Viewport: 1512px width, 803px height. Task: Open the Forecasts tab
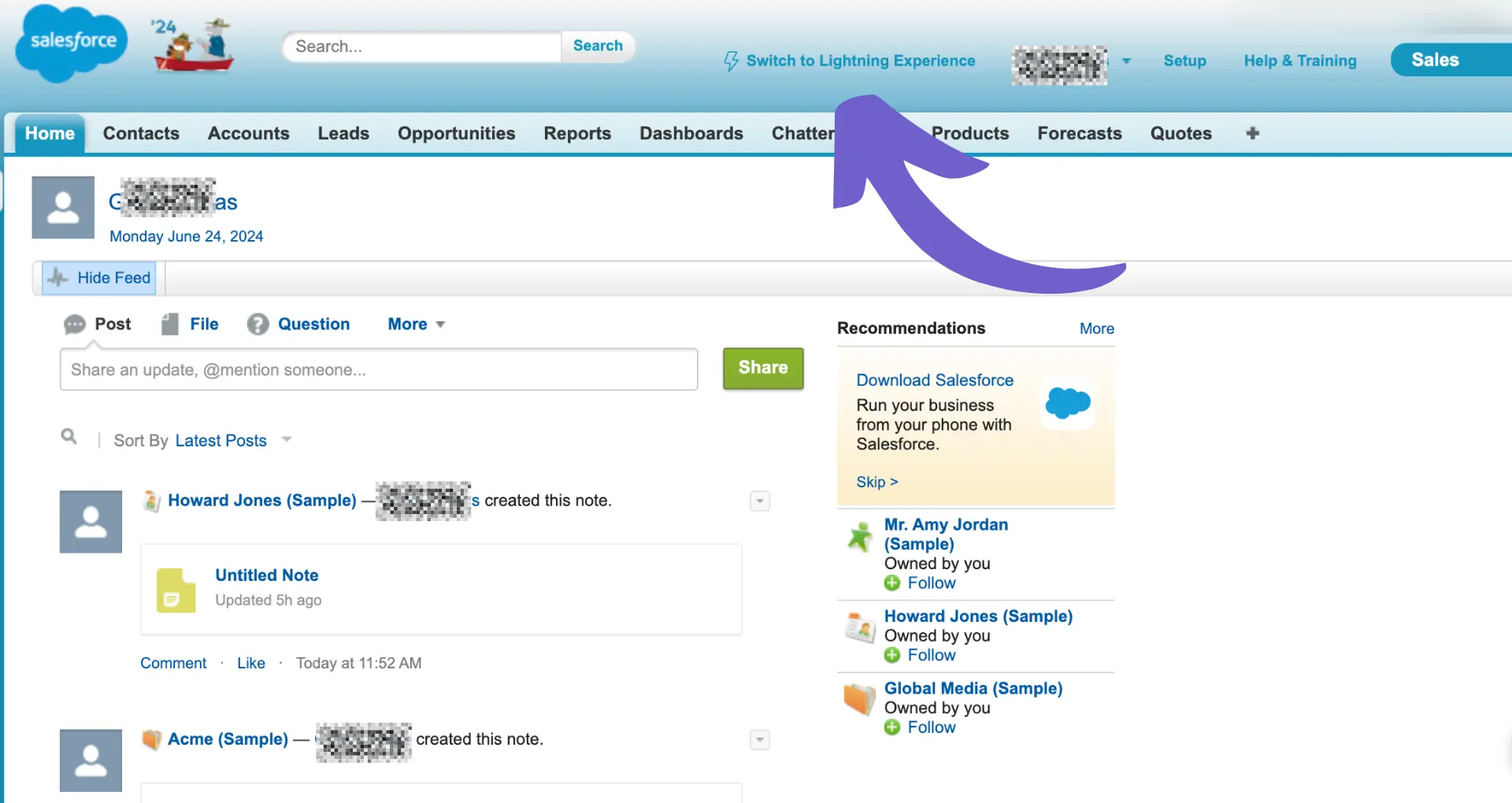coord(1080,133)
